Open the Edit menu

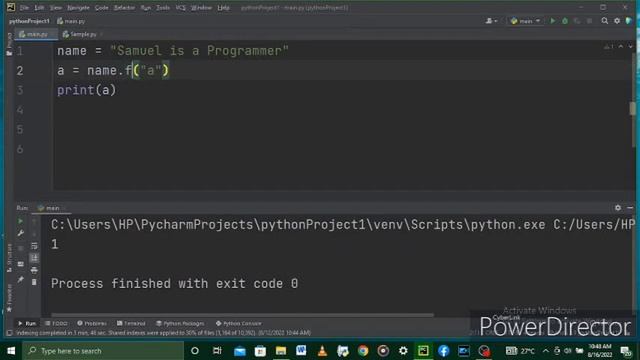click(39, 8)
